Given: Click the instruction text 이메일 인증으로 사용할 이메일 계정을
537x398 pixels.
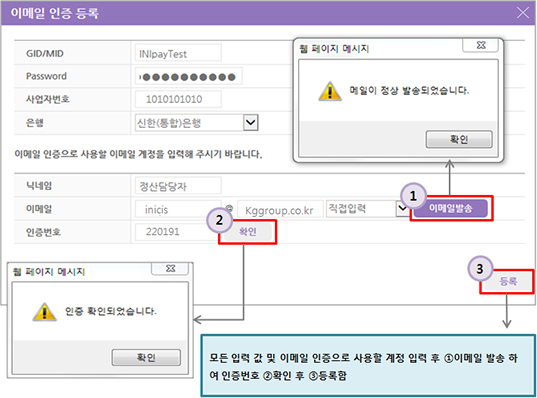Looking at the screenshot, I should click(x=89, y=154).
